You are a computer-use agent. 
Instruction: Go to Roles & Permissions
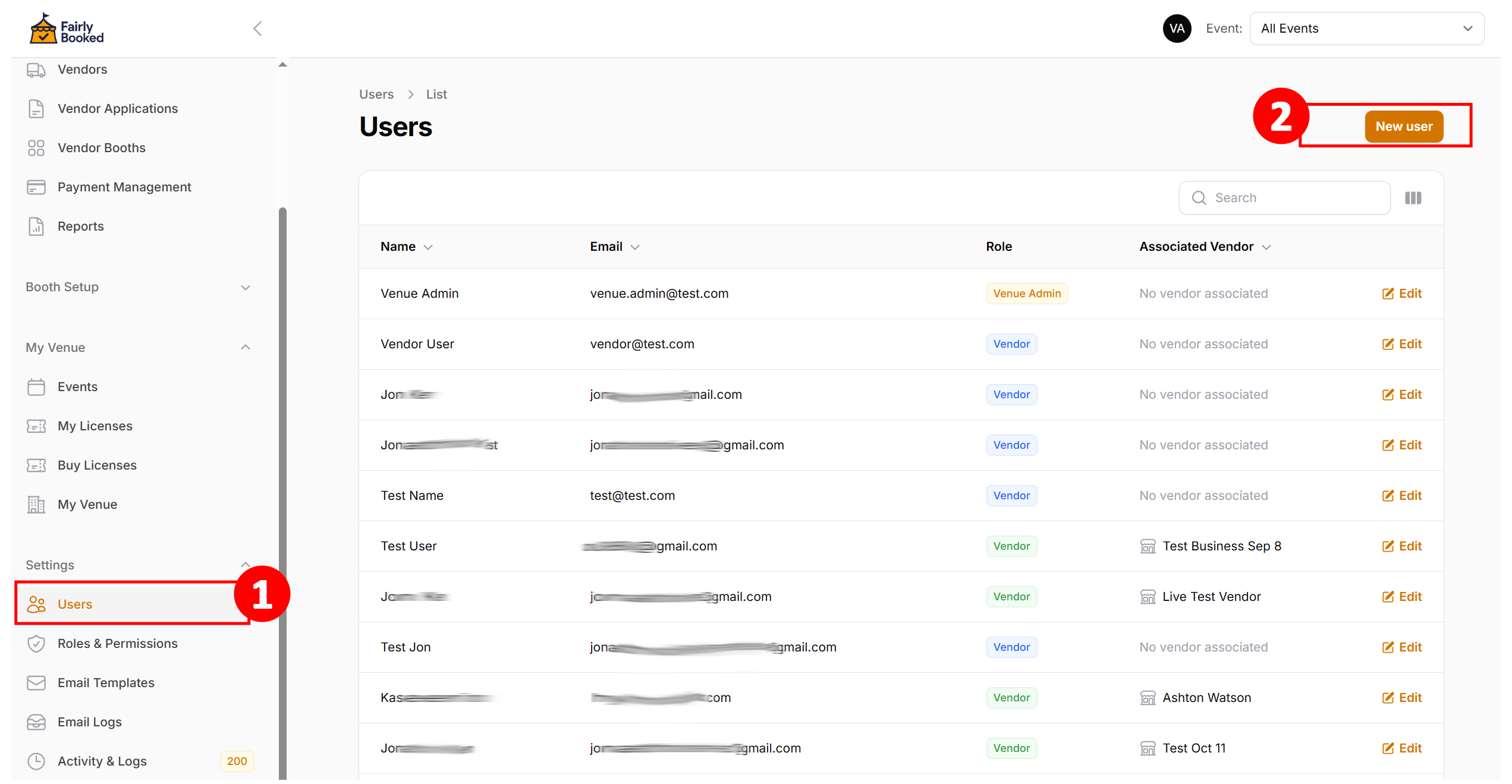117,644
